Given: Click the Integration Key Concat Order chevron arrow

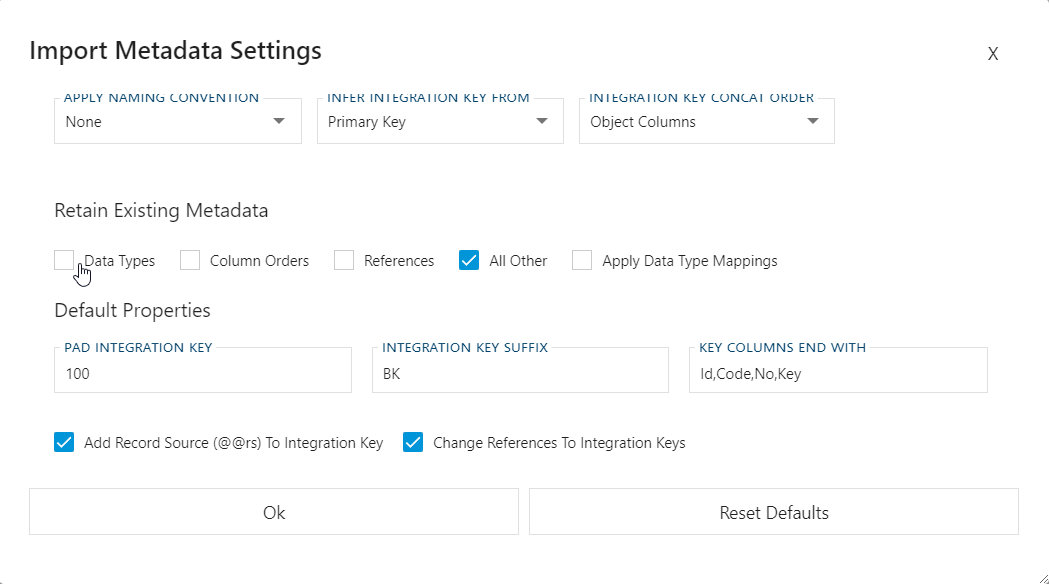Looking at the screenshot, I should [814, 120].
